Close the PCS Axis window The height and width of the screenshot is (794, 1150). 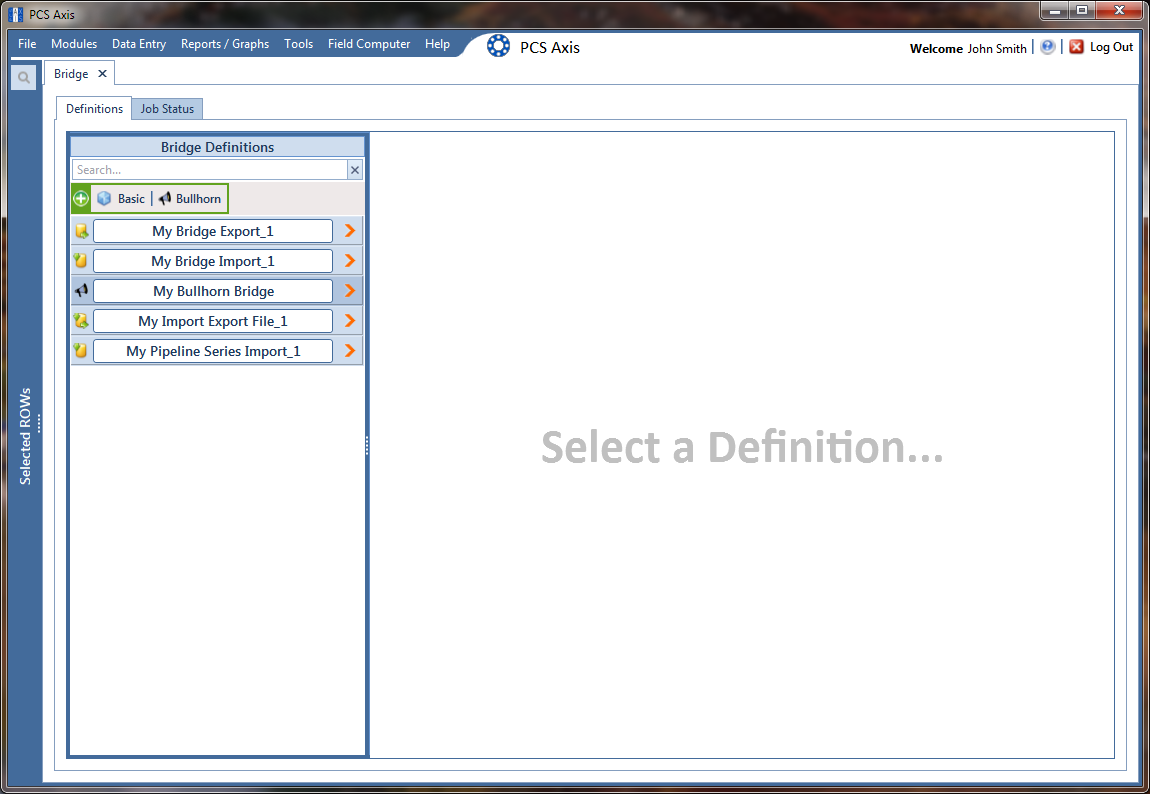coord(1120,10)
